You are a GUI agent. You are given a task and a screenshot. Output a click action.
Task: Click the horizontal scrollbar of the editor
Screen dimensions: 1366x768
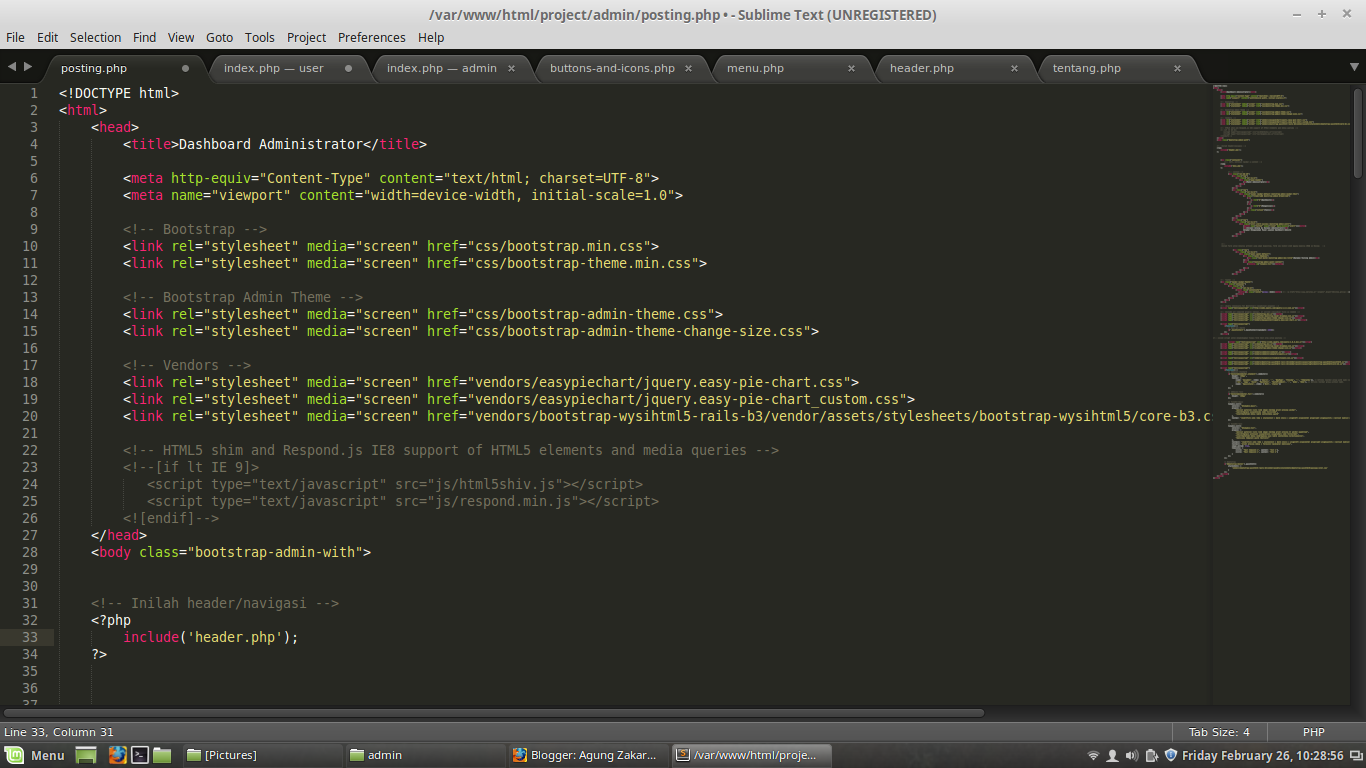coord(494,713)
